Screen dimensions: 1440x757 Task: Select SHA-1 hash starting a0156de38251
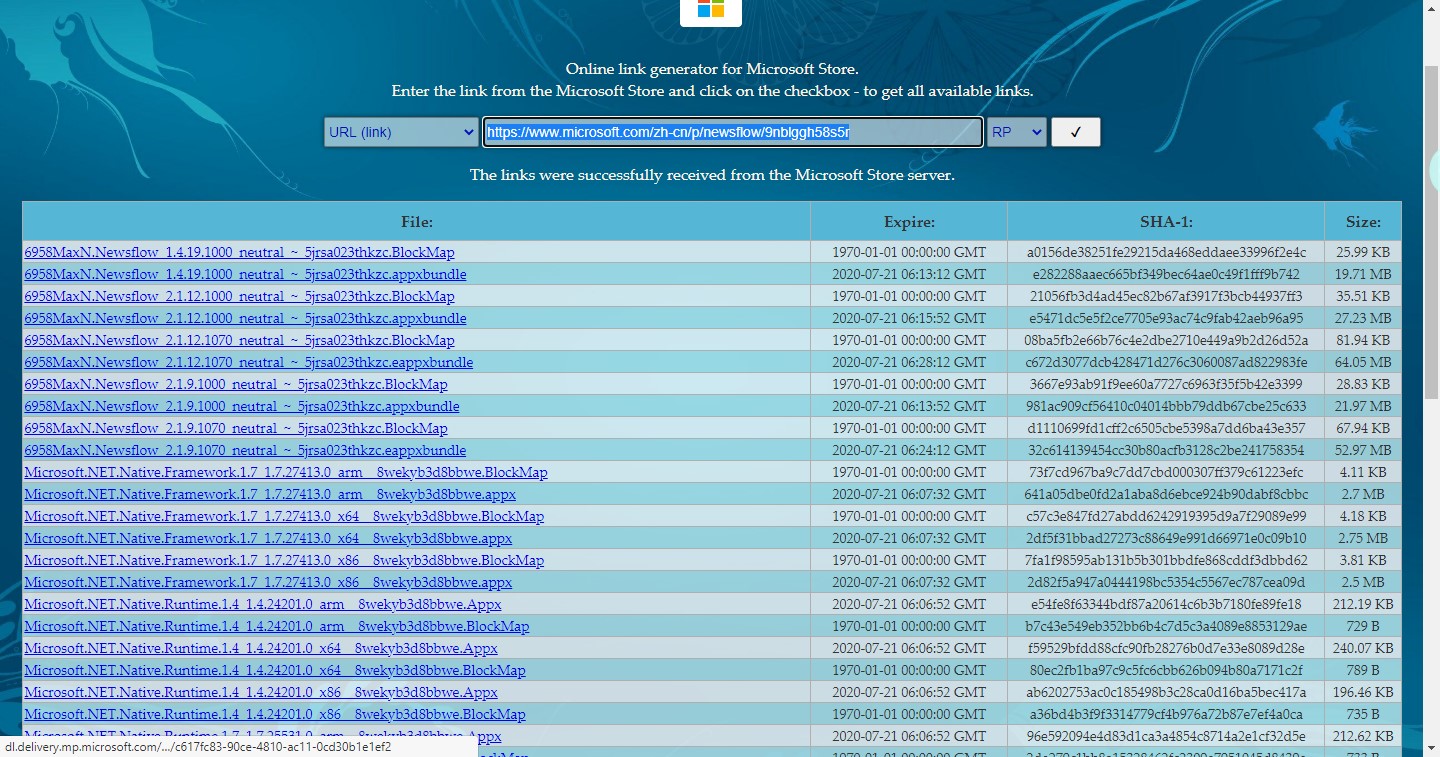pyautogui.click(x=1166, y=252)
